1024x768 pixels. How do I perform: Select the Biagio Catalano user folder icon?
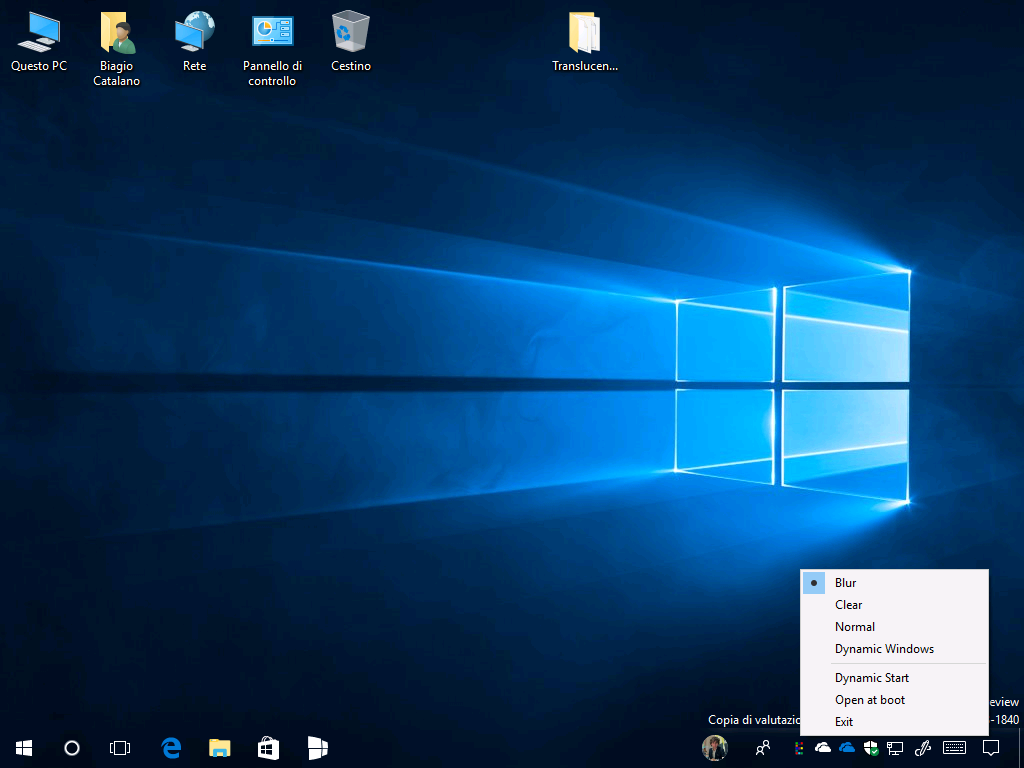click(116, 48)
